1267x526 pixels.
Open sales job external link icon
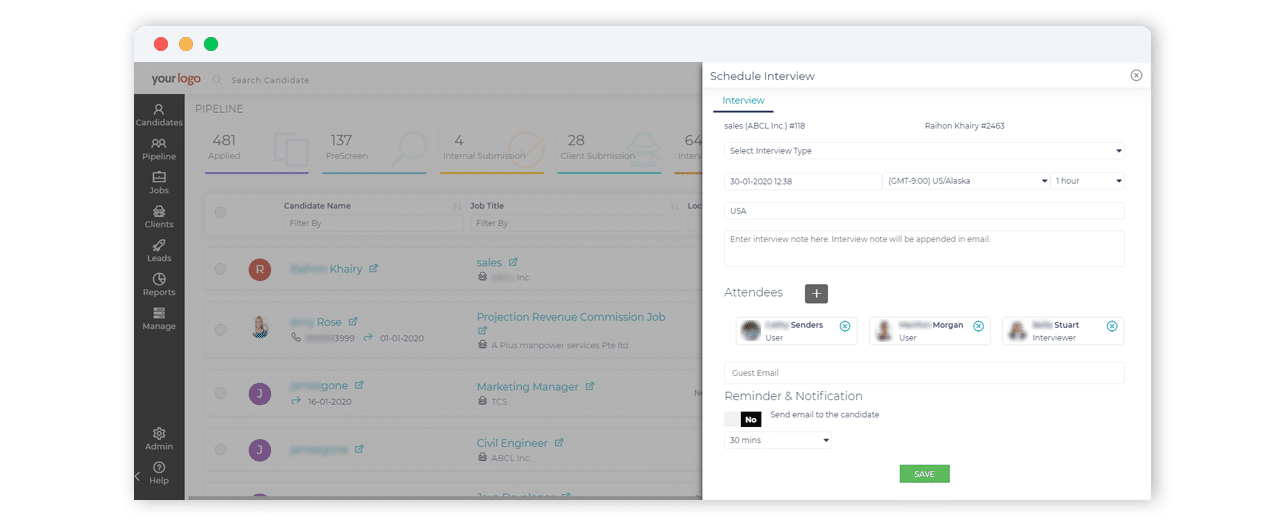[x=513, y=262]
